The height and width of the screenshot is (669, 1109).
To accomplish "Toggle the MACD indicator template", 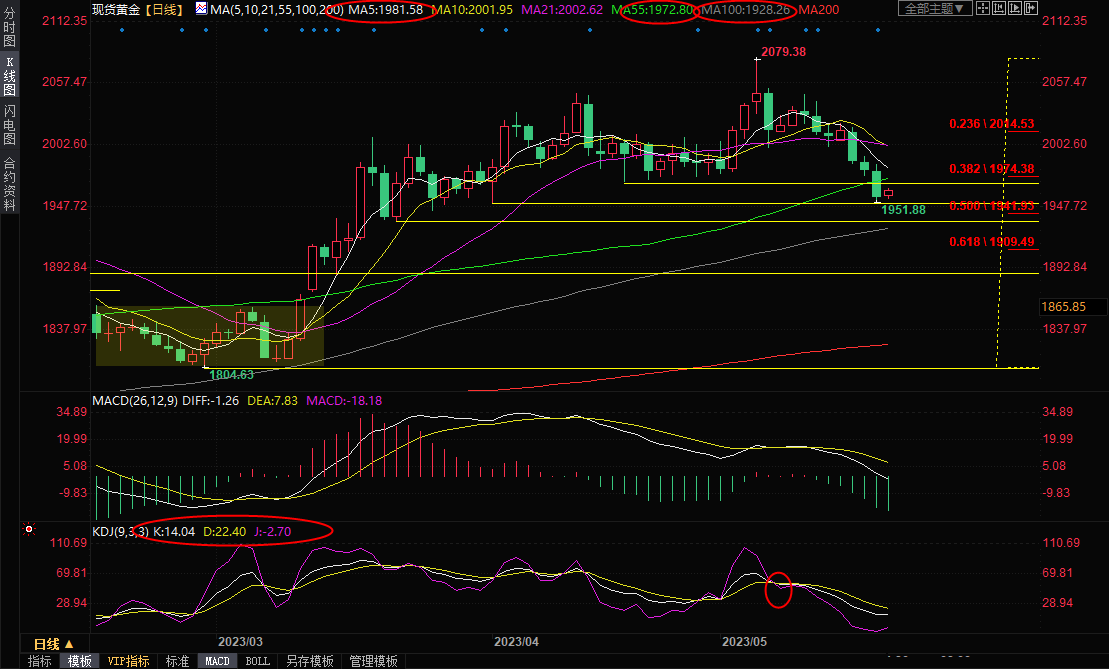I will coord(217,661).
